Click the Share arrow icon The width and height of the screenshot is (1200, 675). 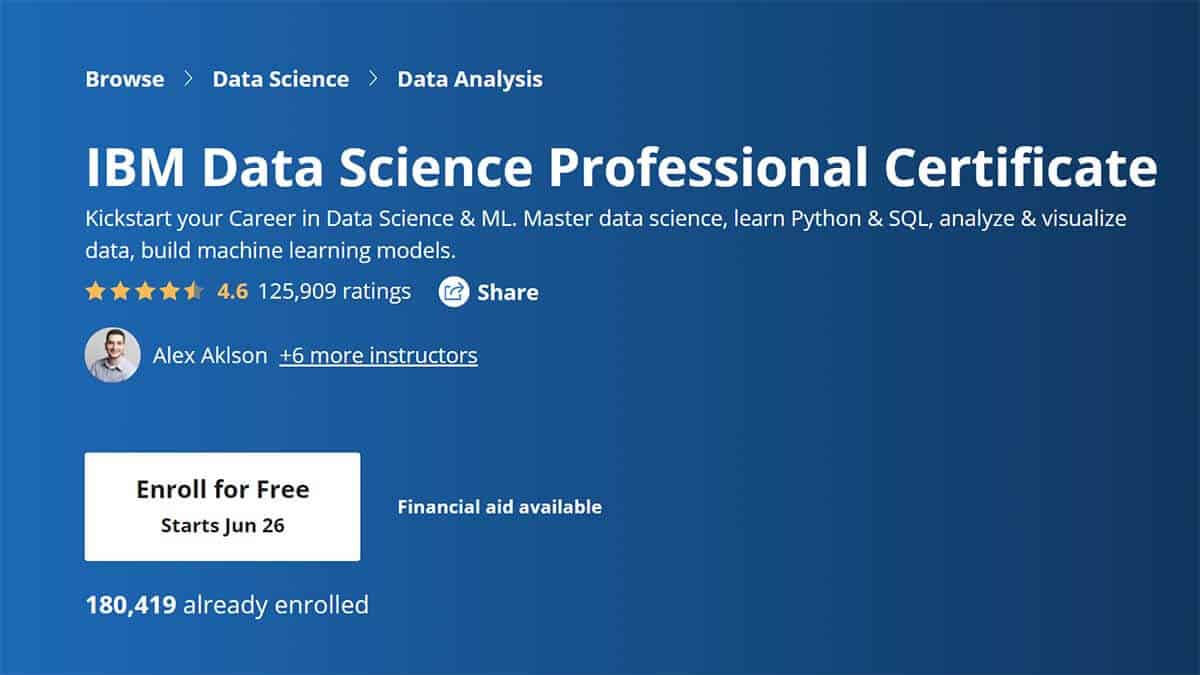(454, 292)
